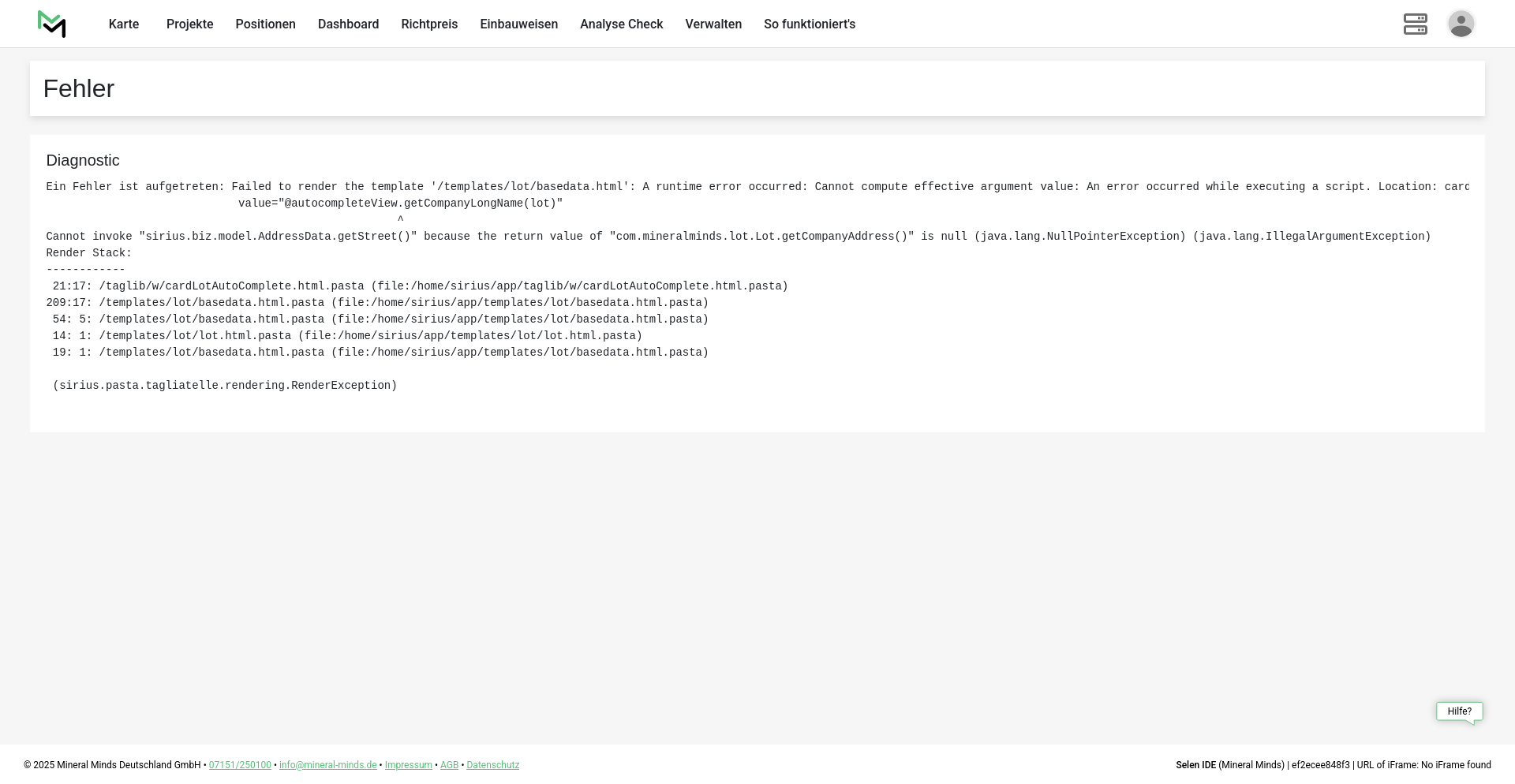
Task: Open Analyse Check page
Action: pyautogui.click(x=621, y=24)
